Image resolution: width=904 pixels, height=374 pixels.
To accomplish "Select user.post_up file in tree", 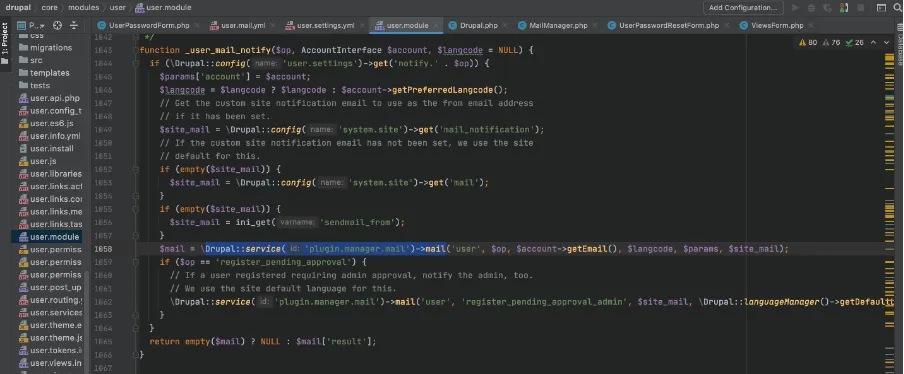I will (50, 287).
